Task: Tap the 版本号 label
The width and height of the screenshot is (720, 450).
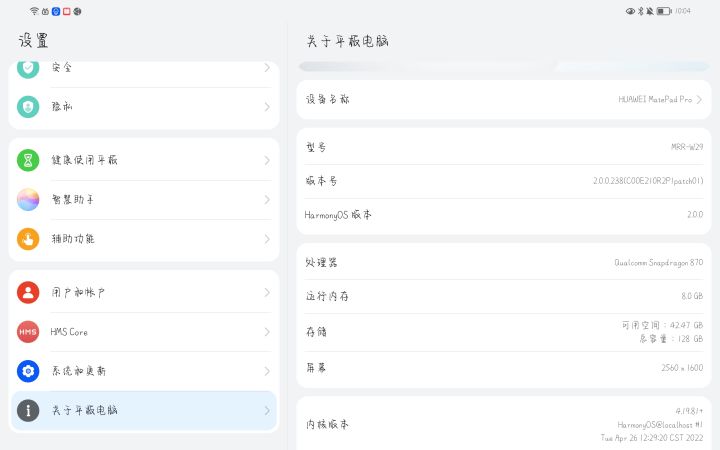Action: coord(321,181)
